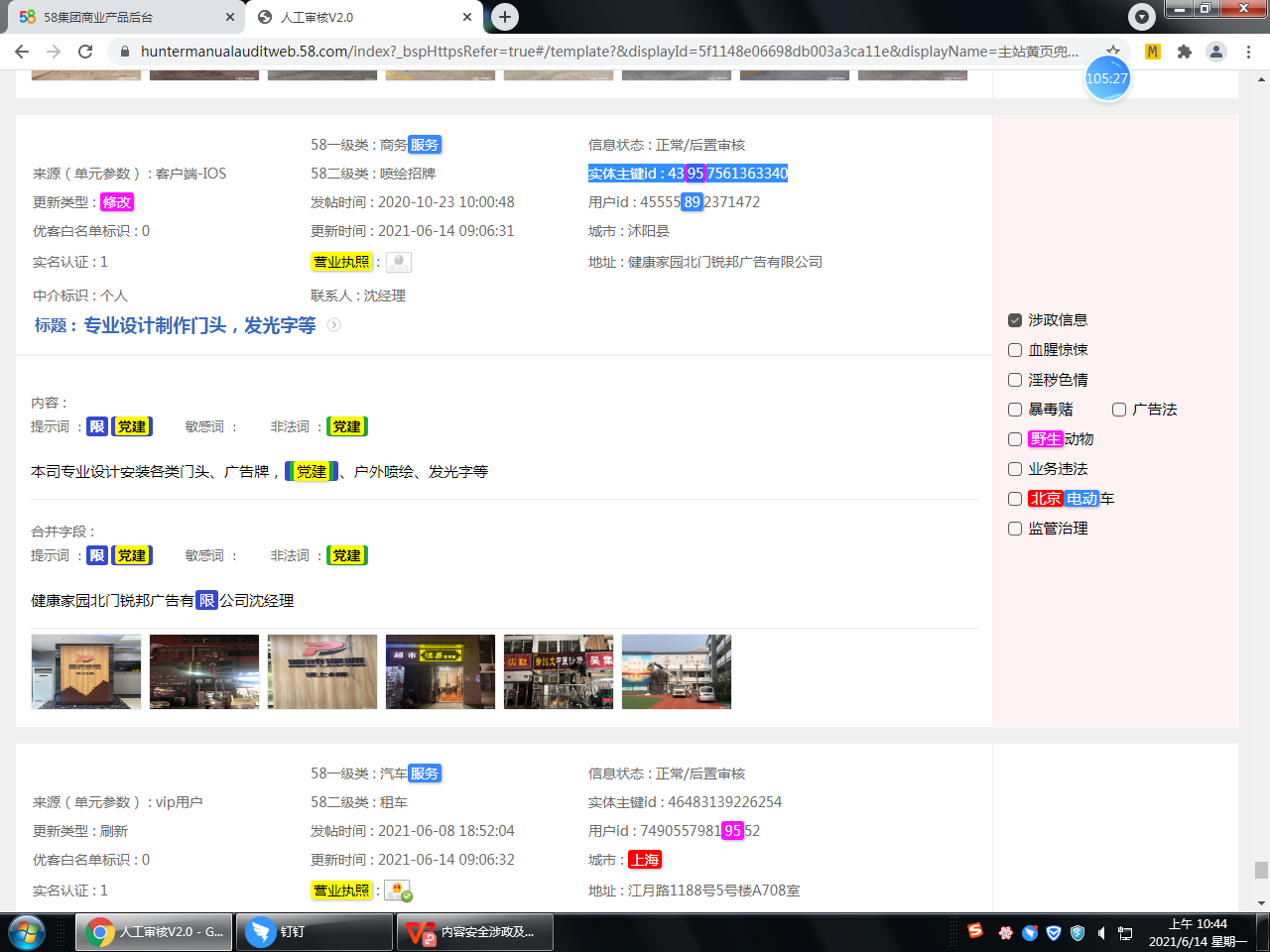Enable the 监管治理 checkbox
This screenshot has width=1270, height=952.
[1015, 529]
